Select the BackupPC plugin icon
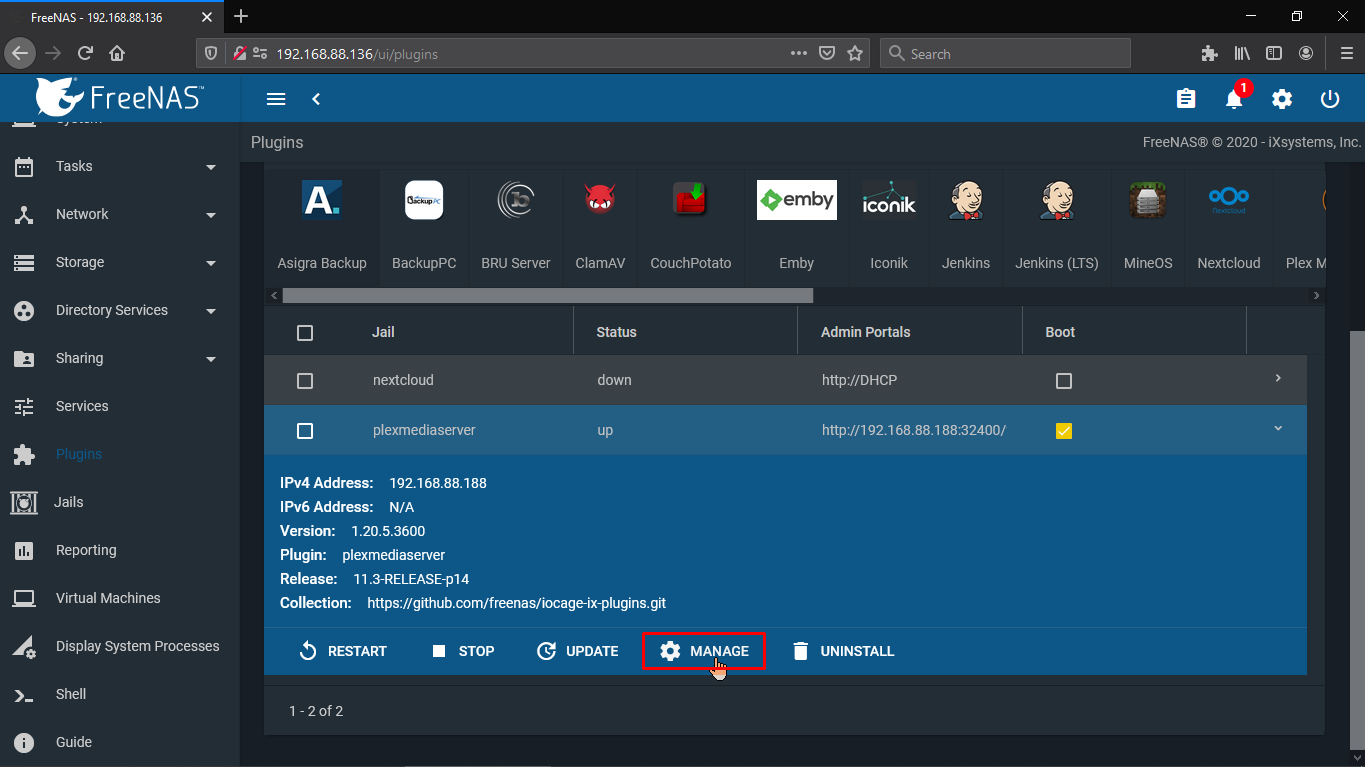 point(424,200)
